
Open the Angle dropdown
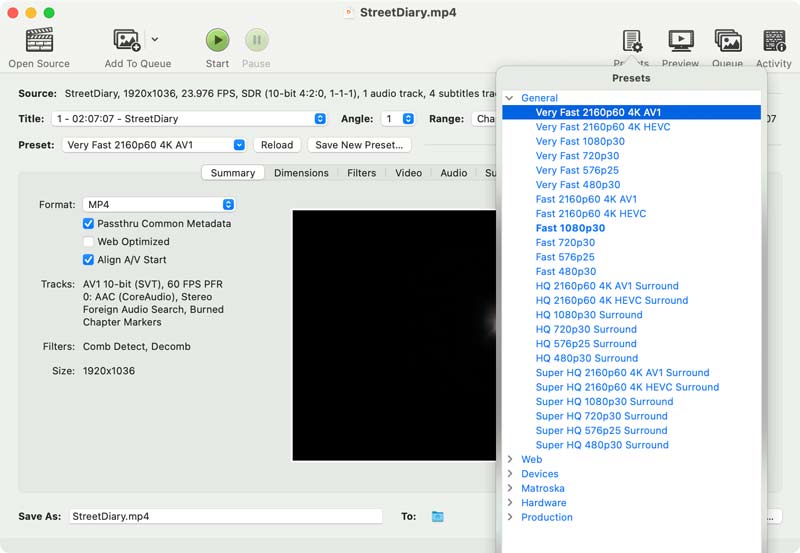point(398,119)
